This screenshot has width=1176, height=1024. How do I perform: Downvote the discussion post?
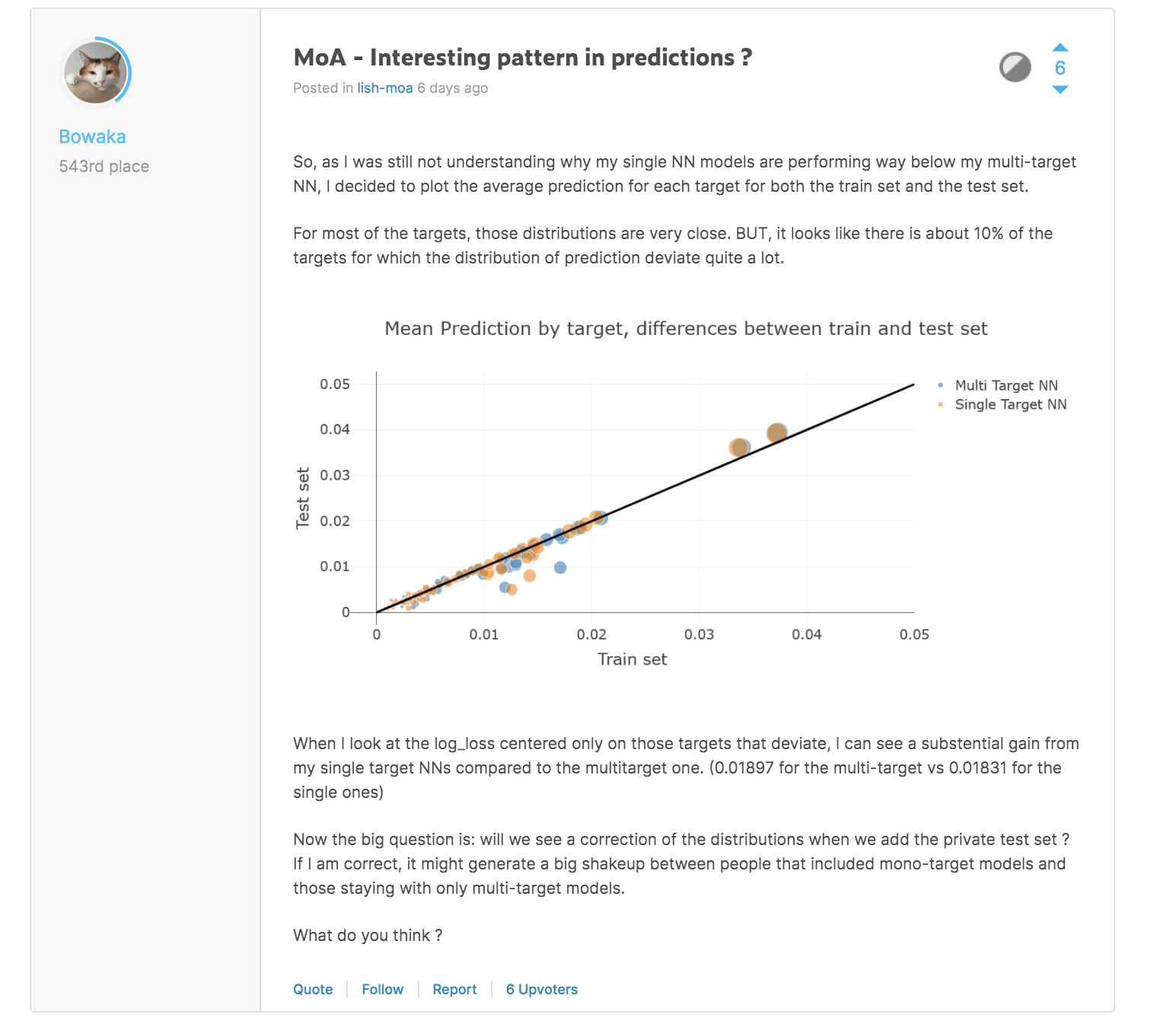pos(1060,90)
